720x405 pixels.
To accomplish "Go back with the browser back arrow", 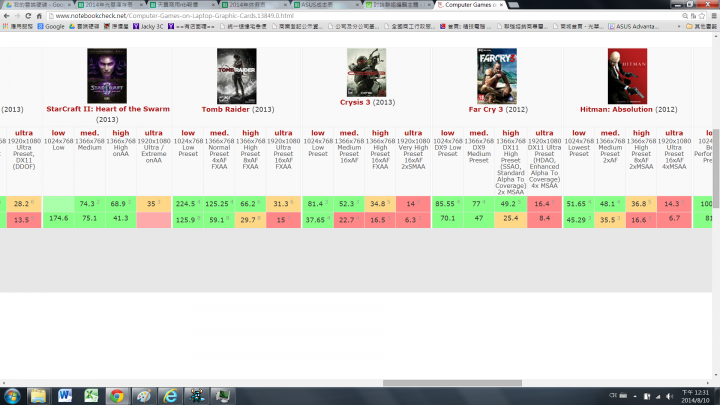I will pos(6,16).
